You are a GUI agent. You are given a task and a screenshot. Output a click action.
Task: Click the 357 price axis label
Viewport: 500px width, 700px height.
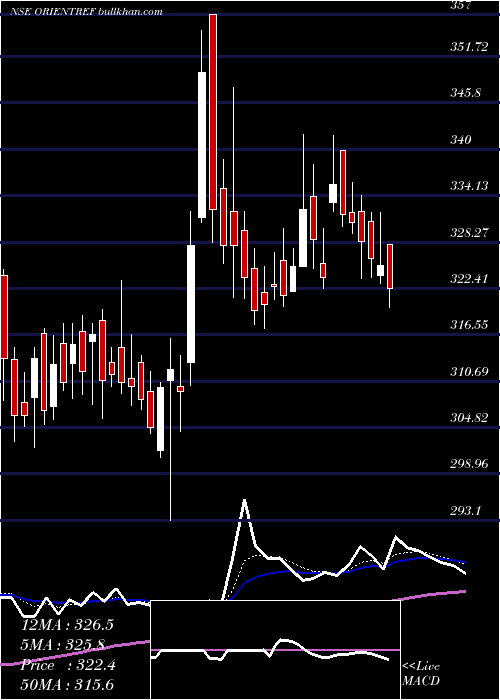[x=462, y=5]
